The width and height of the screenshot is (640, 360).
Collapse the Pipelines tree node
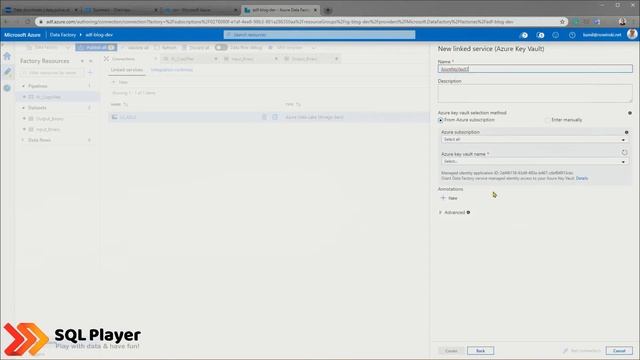point(23,86)
